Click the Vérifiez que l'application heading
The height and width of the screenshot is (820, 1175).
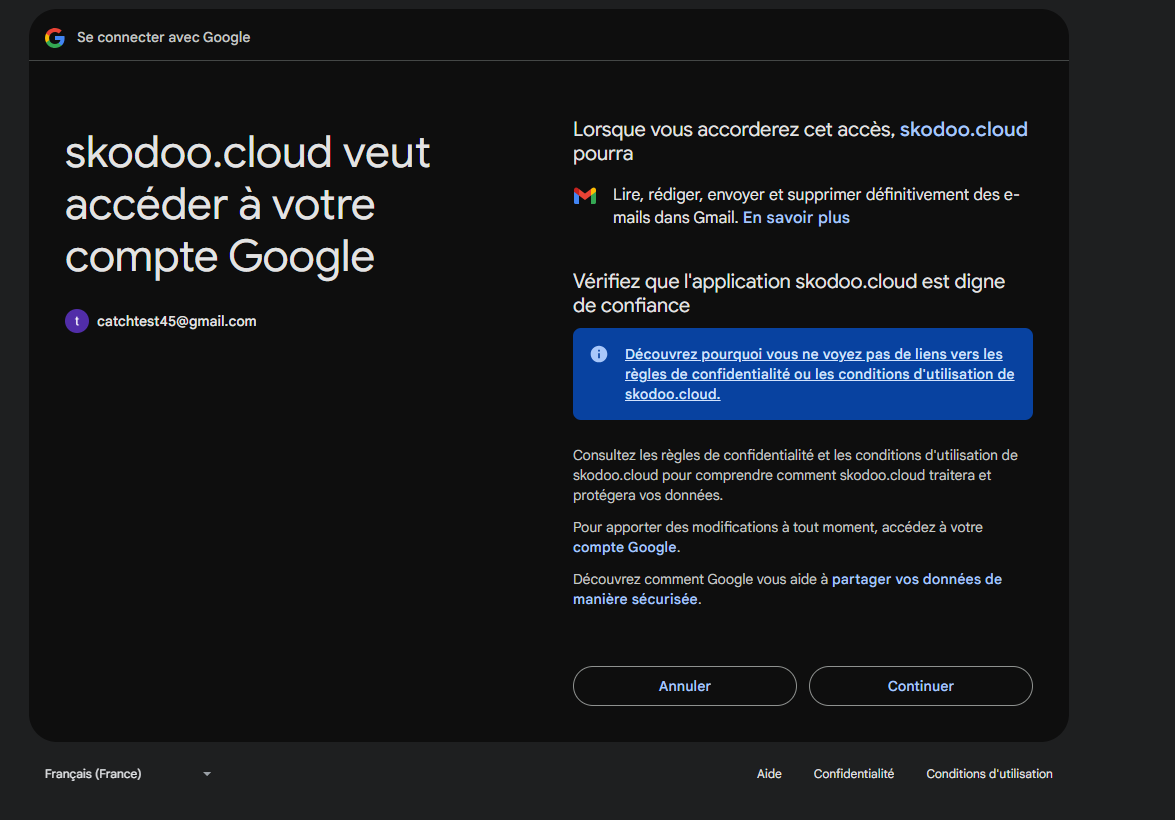coord(789,293)
